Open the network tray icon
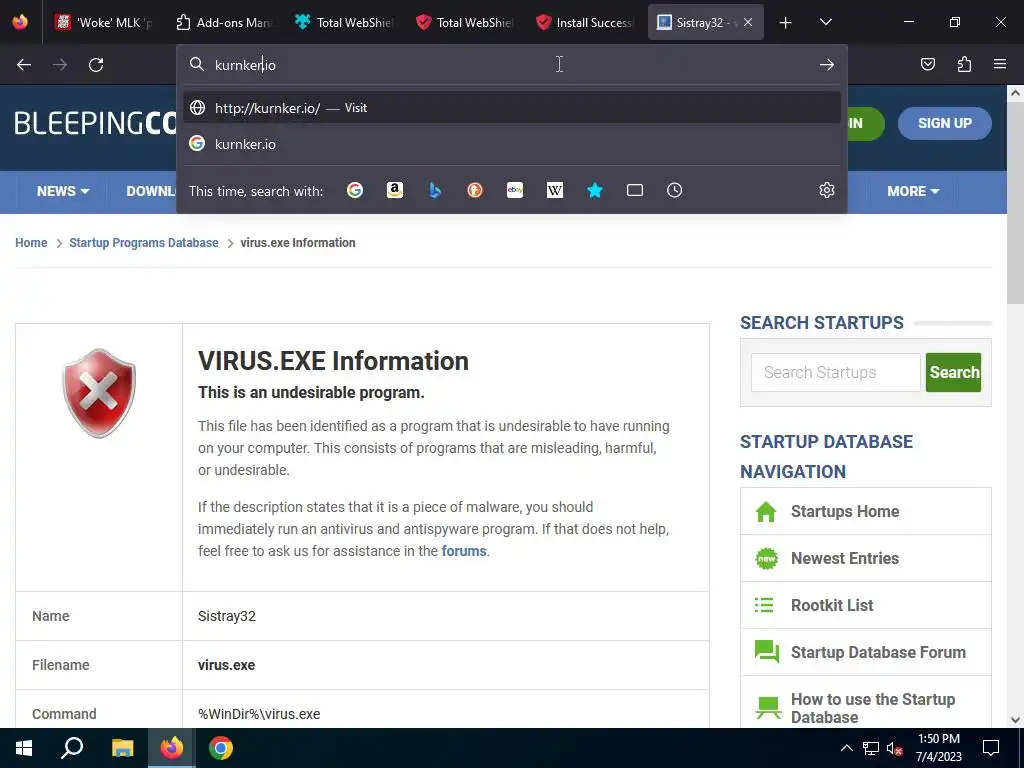This screenshot has height=768, width=1024. click(871, 748)
